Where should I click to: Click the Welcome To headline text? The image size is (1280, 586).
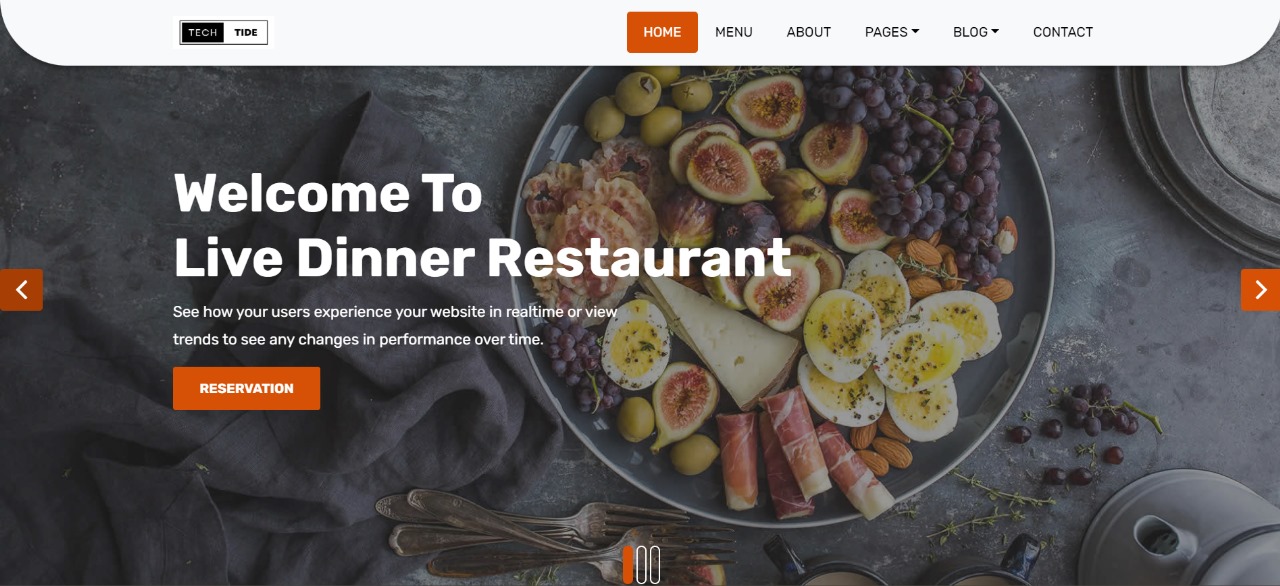pos(328,192)
